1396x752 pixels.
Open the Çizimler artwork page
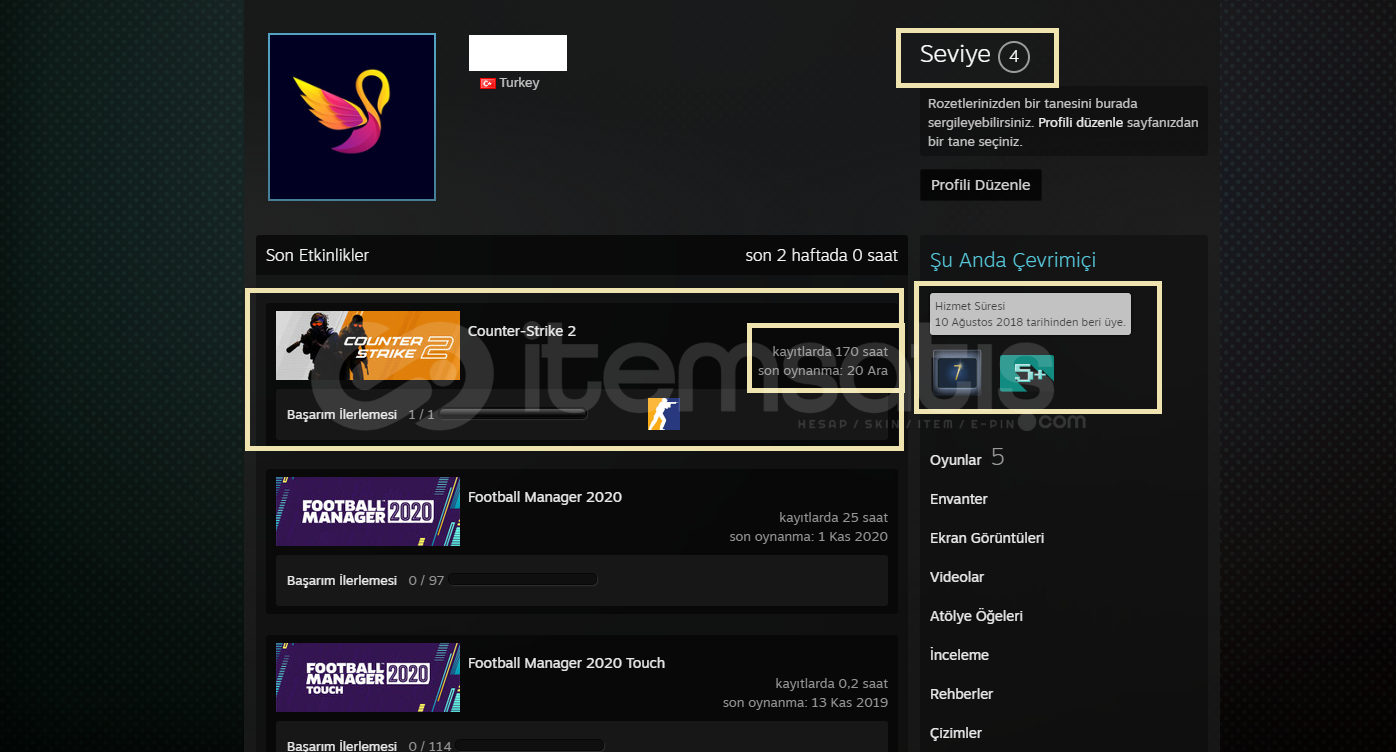(956, 733)
